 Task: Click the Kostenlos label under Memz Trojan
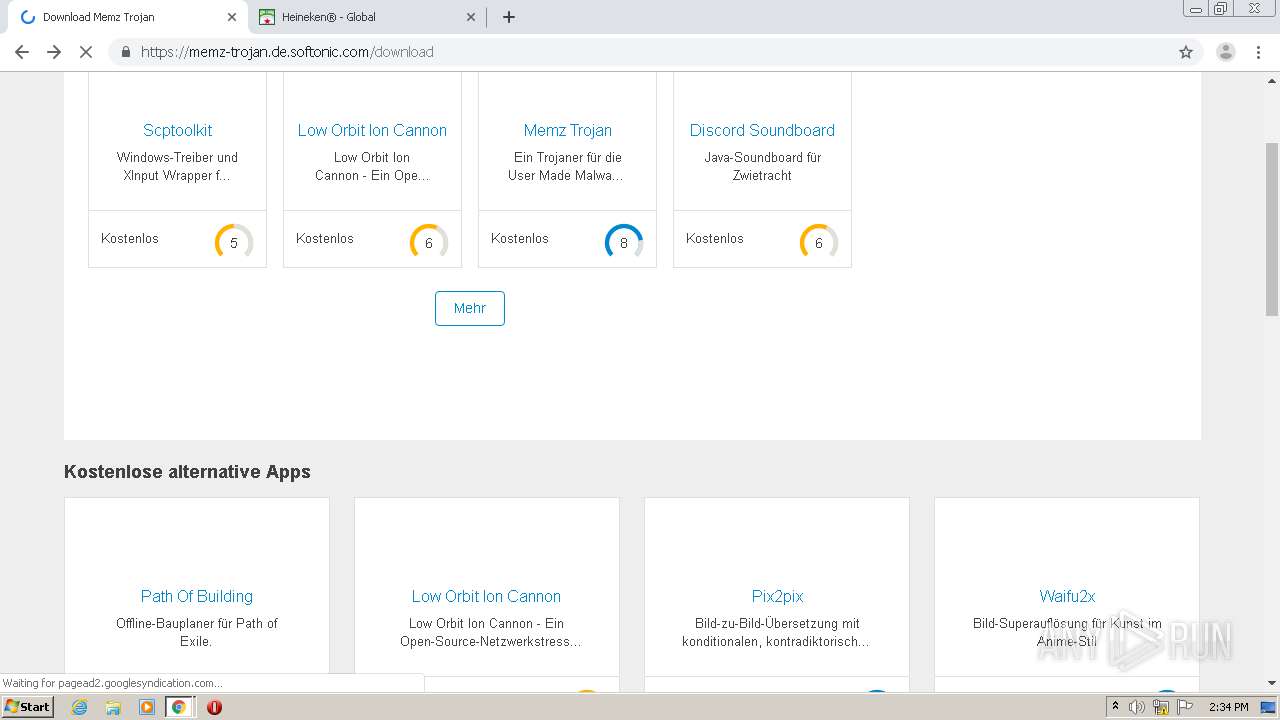pyautogui.click(x=520, y=238)
